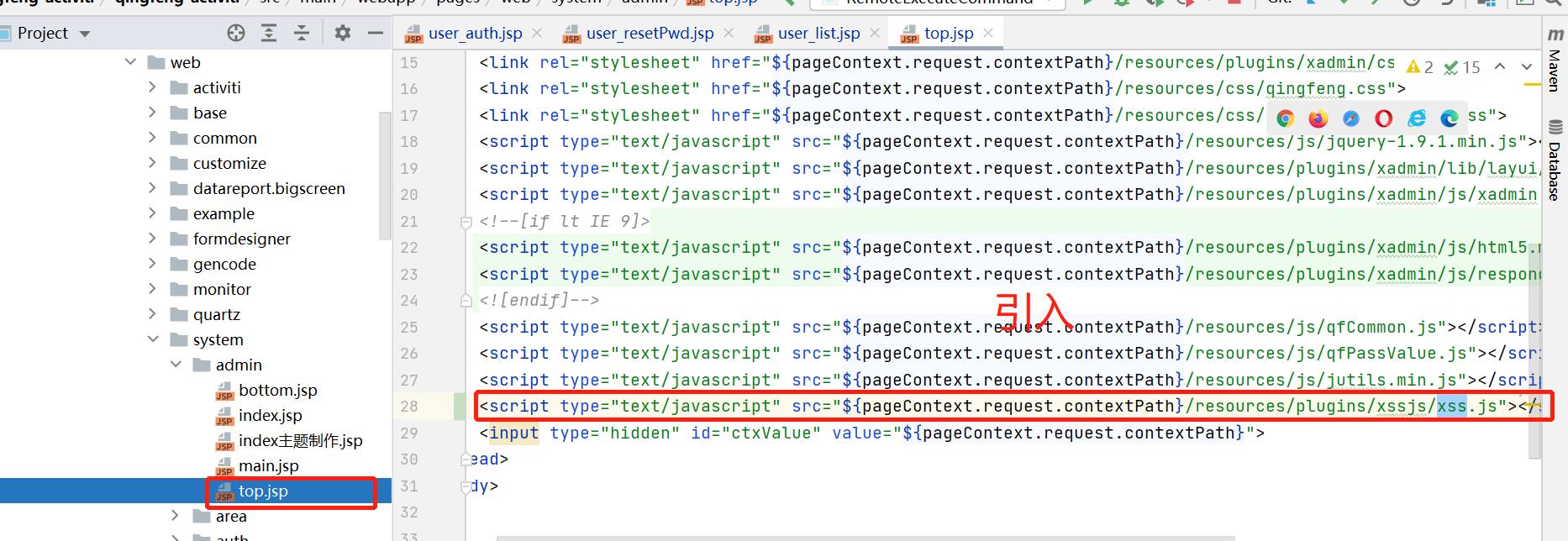
Task: Open the Database tool window
Action: [1555, 161]
